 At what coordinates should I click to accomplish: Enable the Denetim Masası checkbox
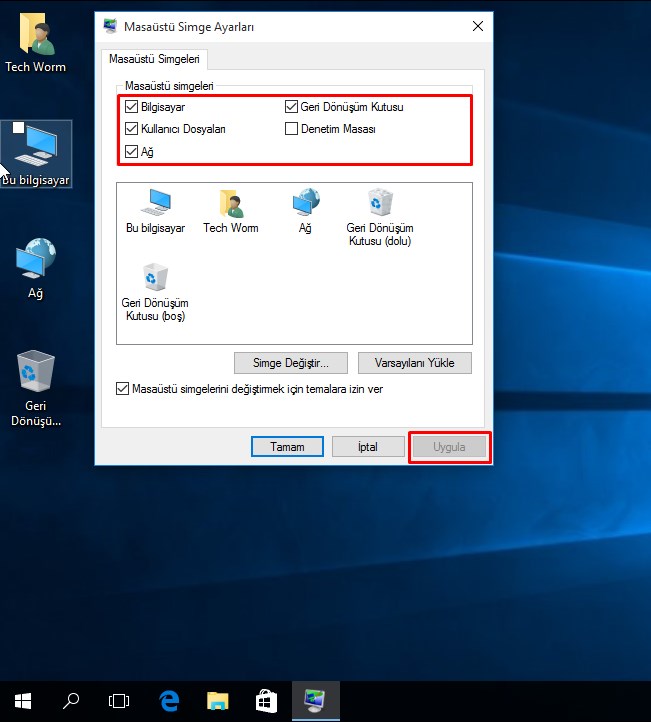click(292, 129)
